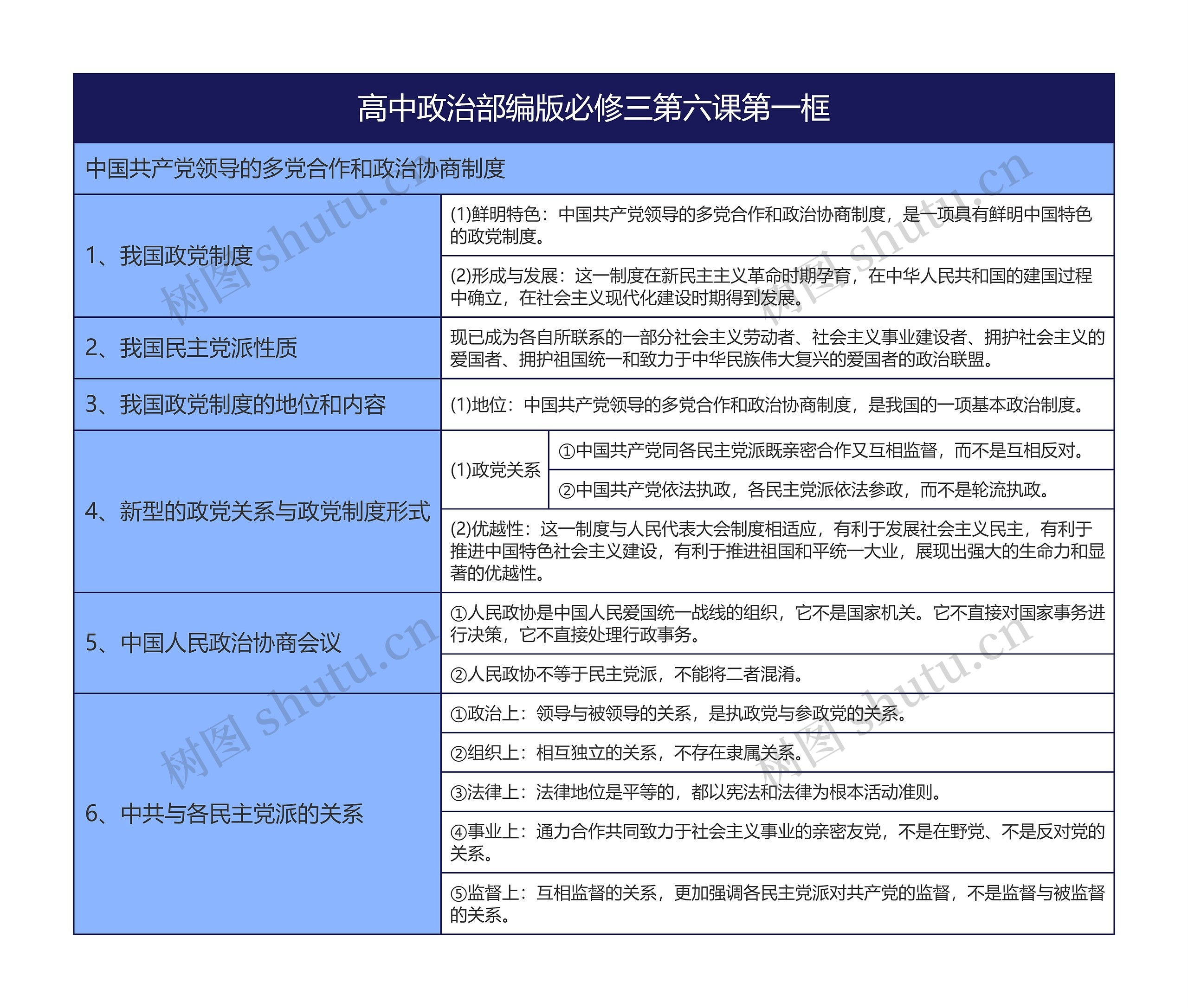The width and height of the screenshot is (1188, 1008).
Task: Click the cell 1、我国政党制度
Action: click(x=257, y=256)
